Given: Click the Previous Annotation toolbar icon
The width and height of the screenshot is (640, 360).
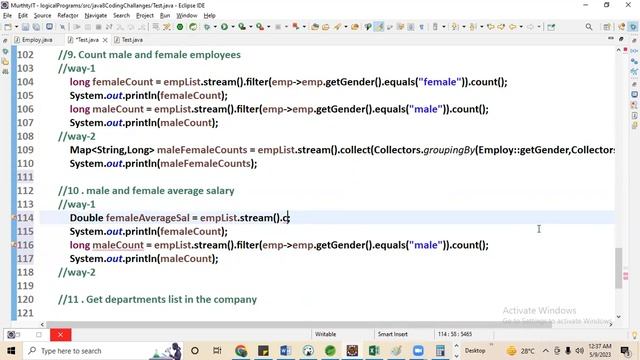Looking at the screenshot, I should (473, 27).
